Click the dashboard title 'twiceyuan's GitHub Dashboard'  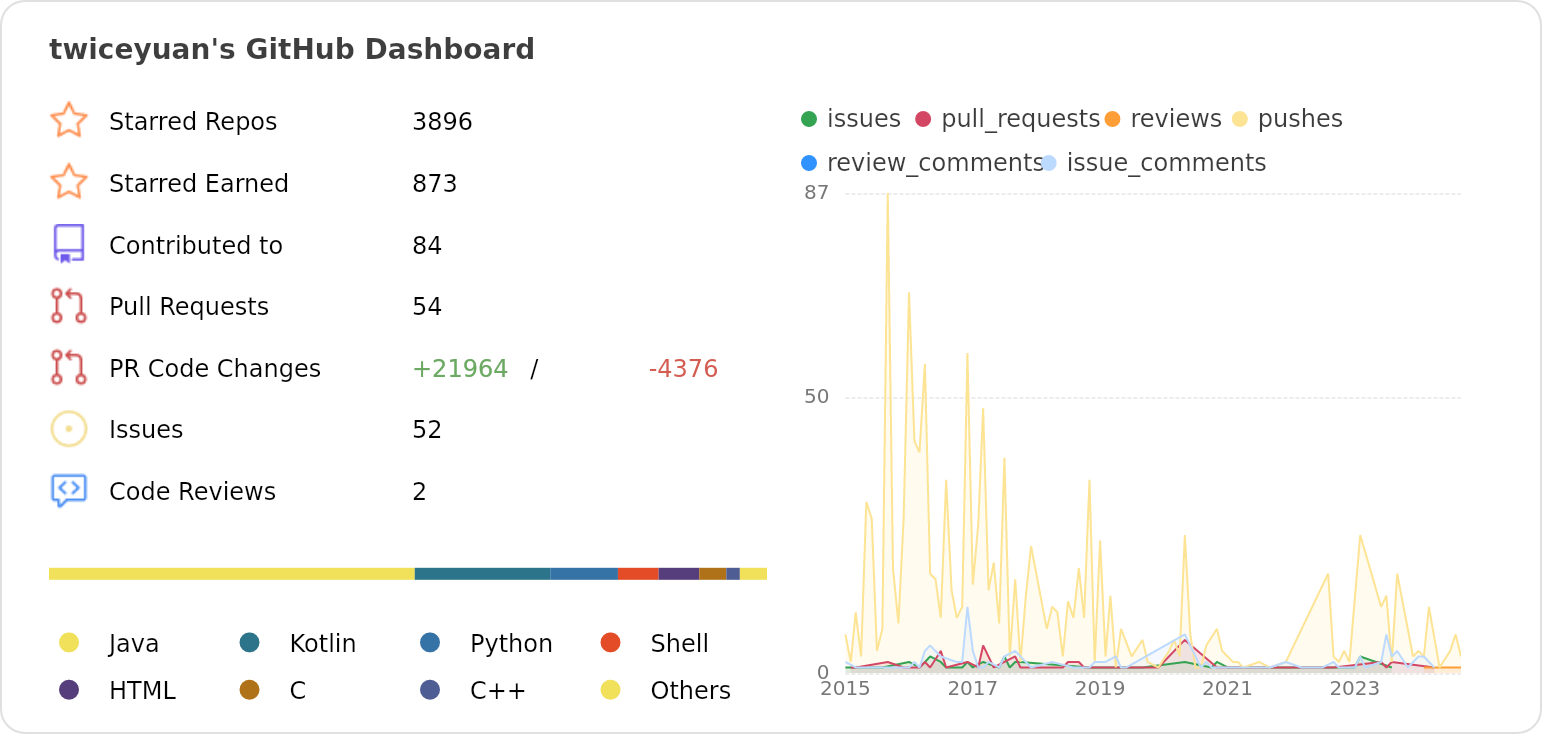tap(292, 50)
